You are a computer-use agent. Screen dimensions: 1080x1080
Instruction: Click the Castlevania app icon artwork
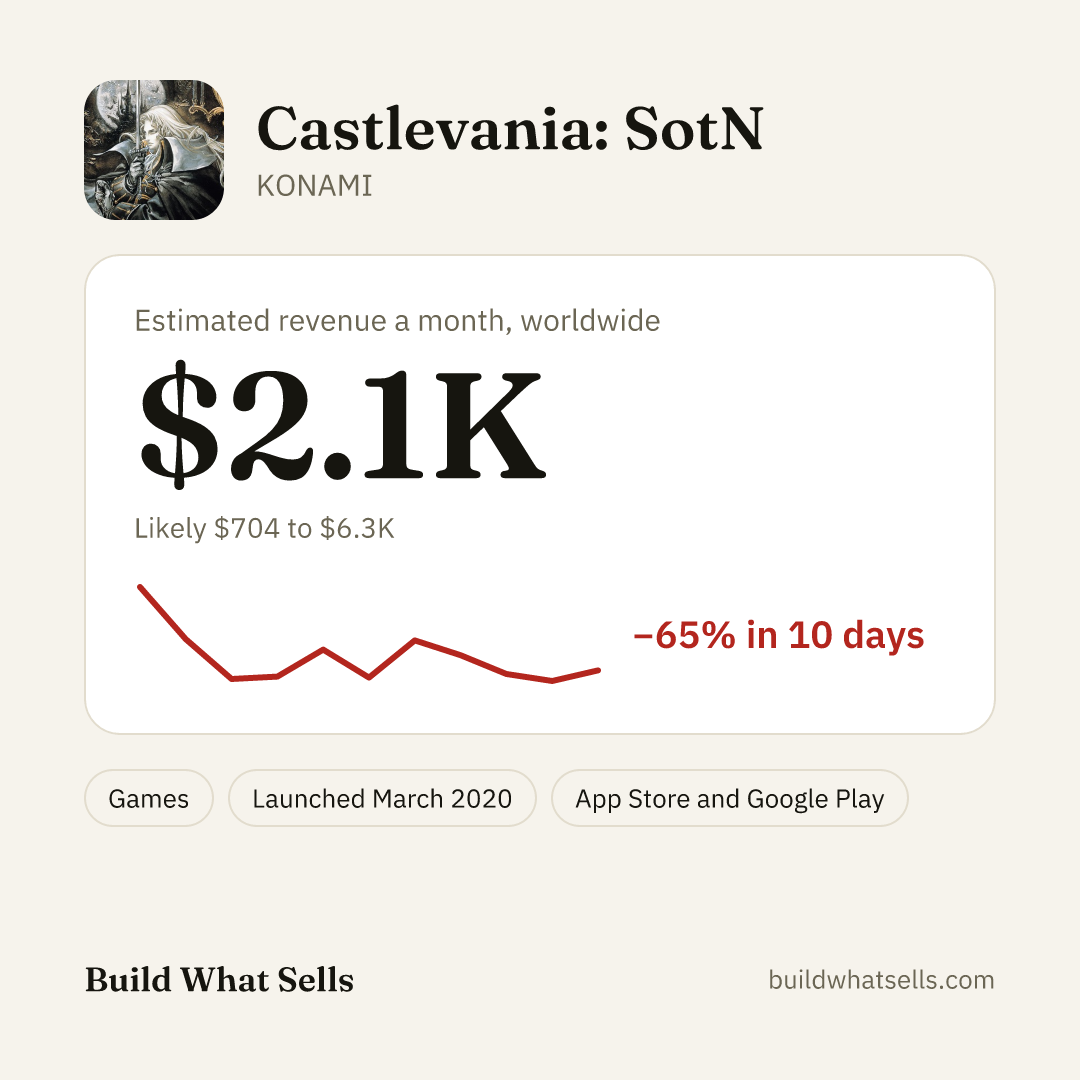(x=154, y=150)
